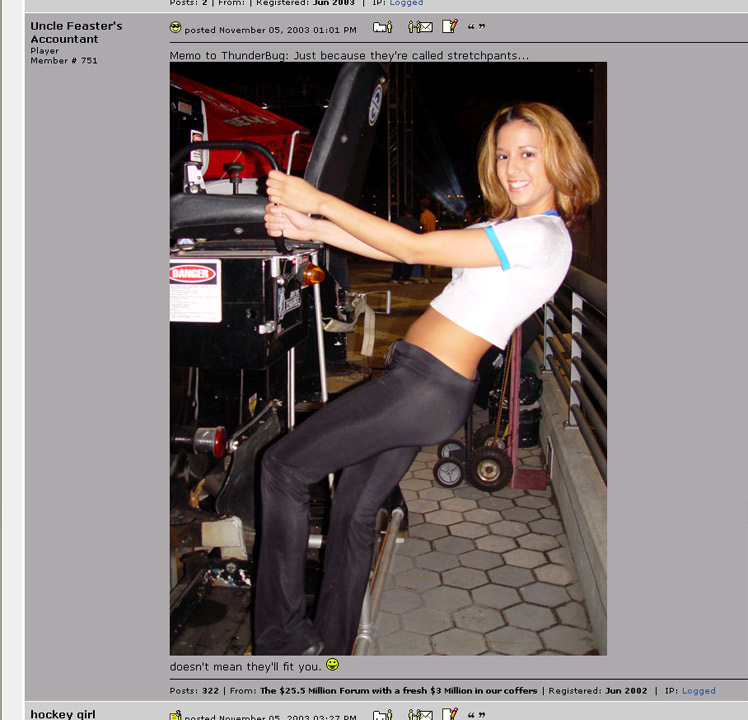Image resolution: width=748 pixels, height=720 pixels.
Task: Quote hockey girl's post
Action: coord(476,715)
